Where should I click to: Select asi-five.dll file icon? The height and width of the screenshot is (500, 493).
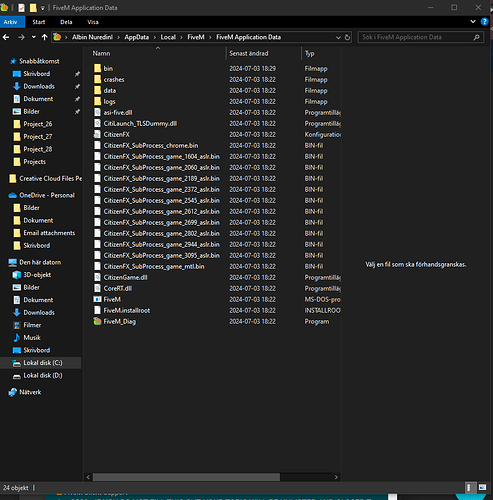tap(97, 112)
